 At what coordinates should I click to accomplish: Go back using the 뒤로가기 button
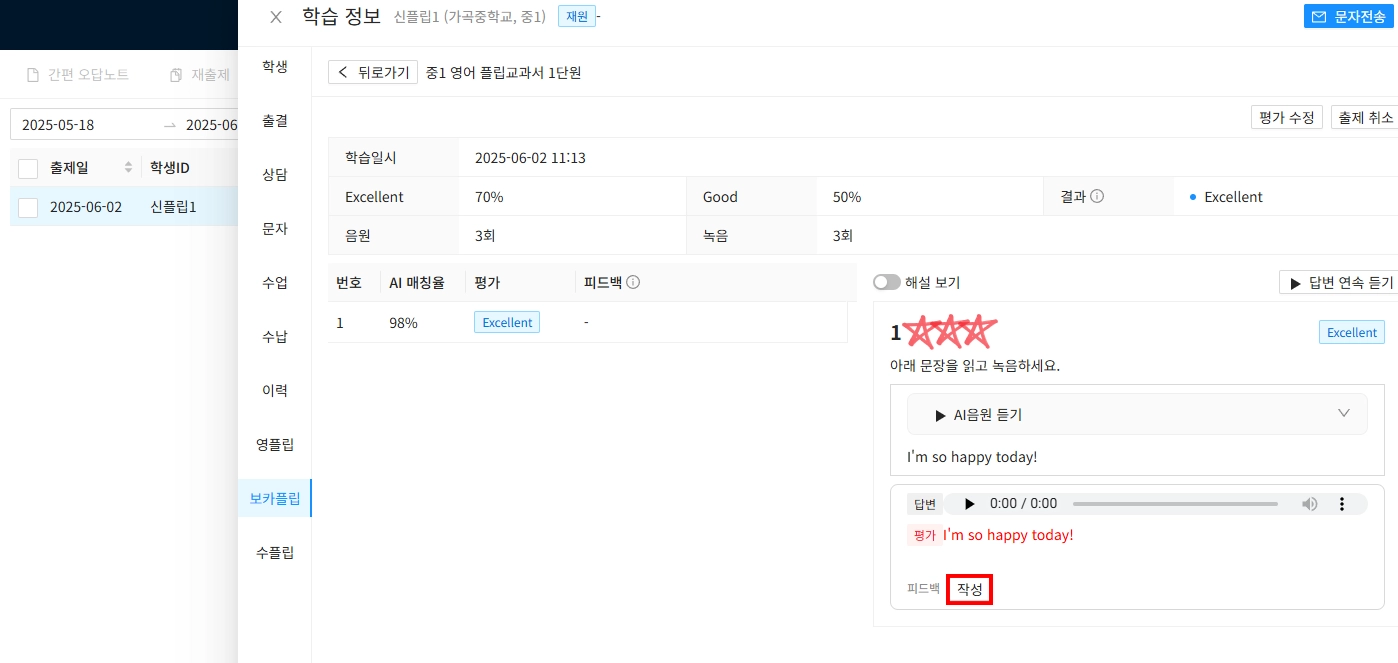[373, 72]
